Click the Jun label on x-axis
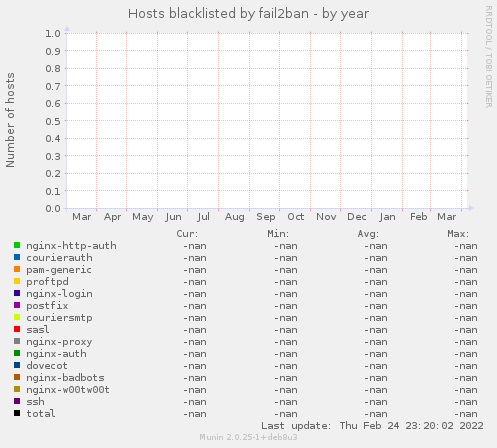This screenshot has width=497, height=448. pyautogui.click(x=173, y=217)
